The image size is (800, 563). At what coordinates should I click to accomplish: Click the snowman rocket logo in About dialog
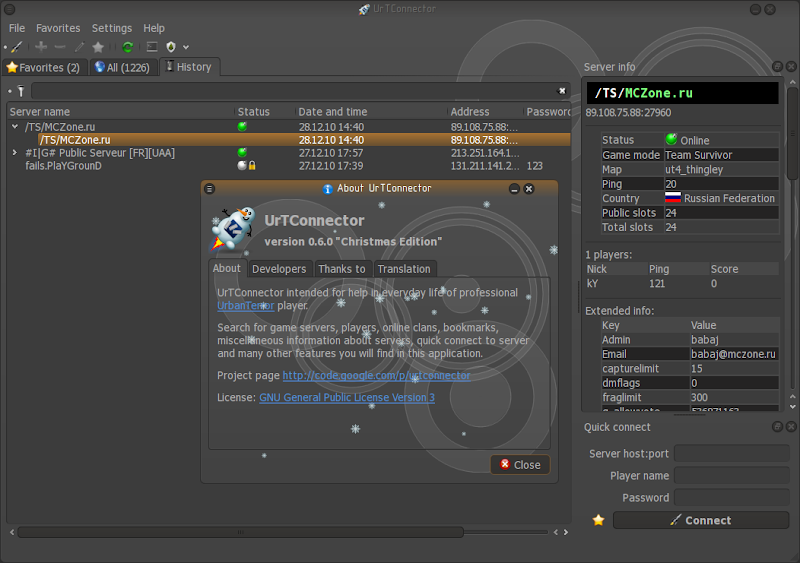click(233, 230)
